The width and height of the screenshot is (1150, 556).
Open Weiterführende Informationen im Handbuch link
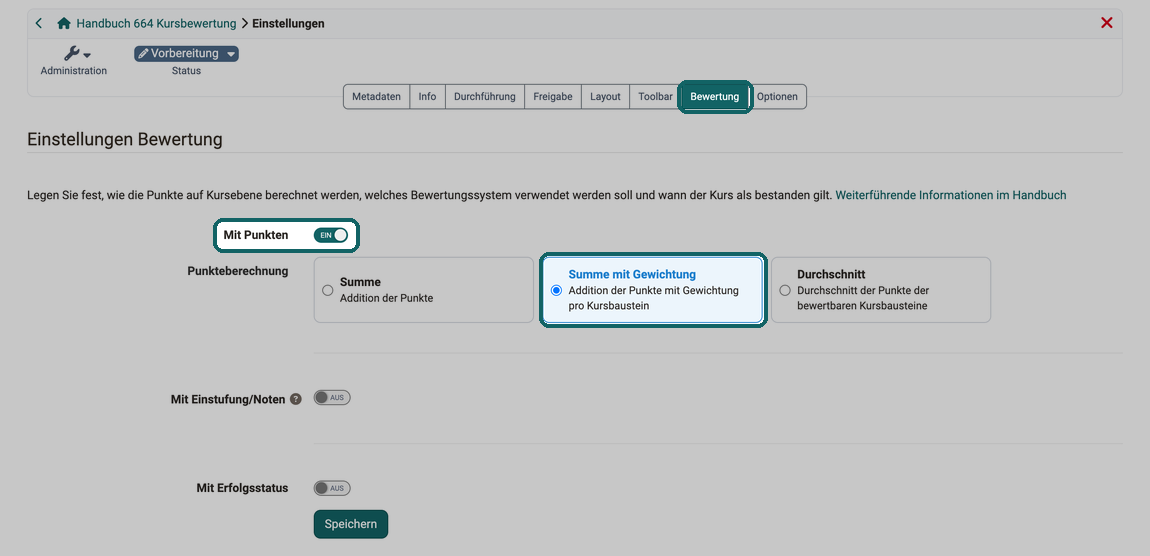coord(951,195)
